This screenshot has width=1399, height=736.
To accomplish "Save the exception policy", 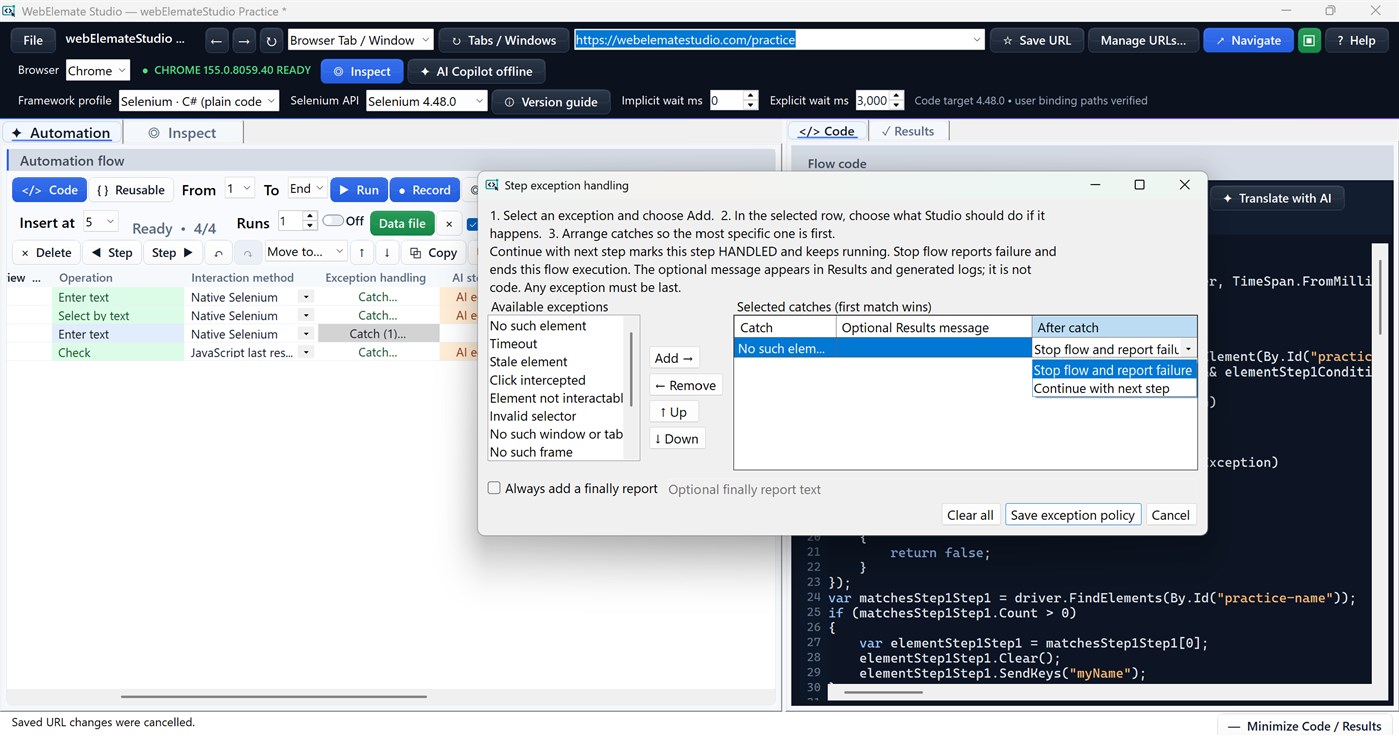I will (1072, 515).
